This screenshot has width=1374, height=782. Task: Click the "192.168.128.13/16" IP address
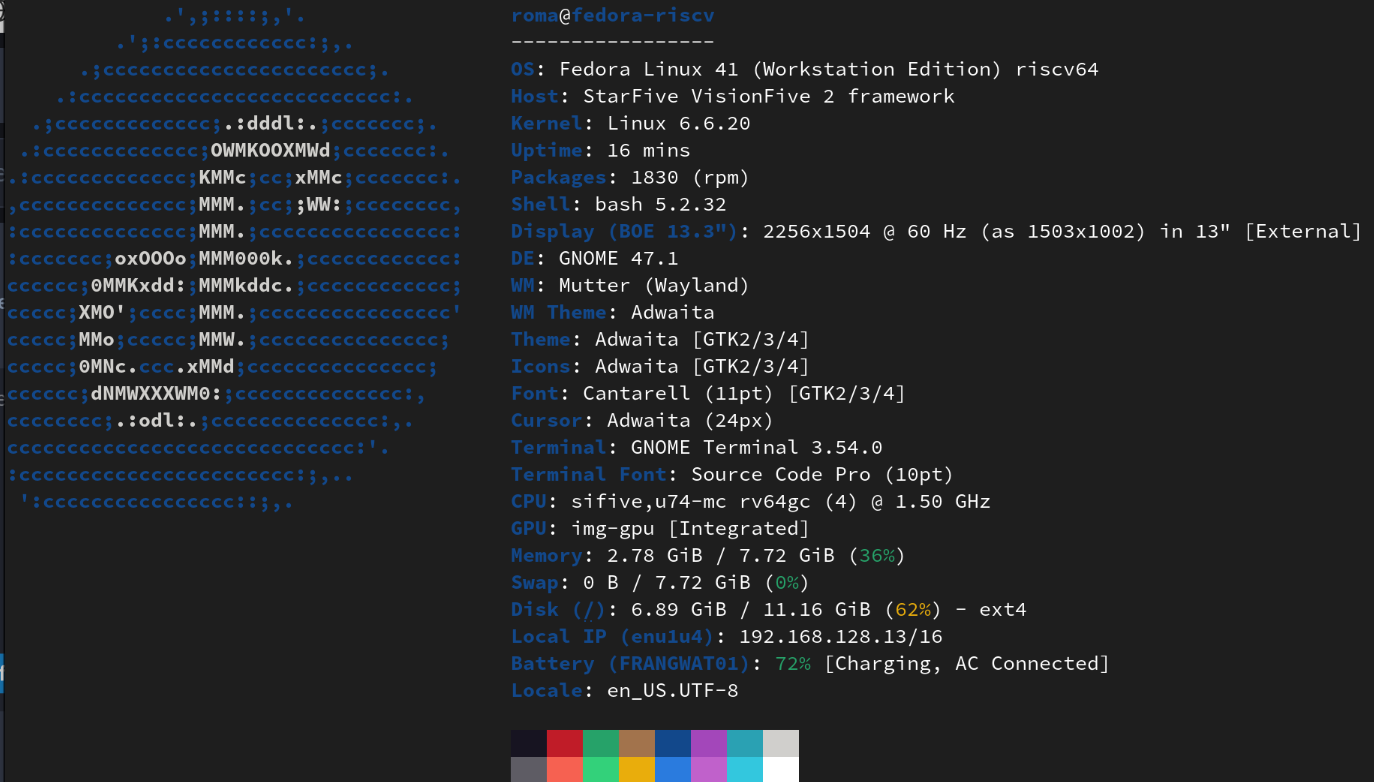tap(840, 636)
